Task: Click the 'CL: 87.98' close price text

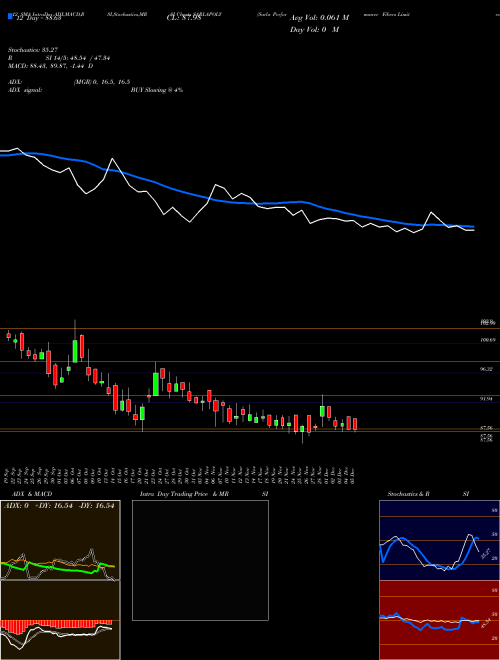Action: 184,18
